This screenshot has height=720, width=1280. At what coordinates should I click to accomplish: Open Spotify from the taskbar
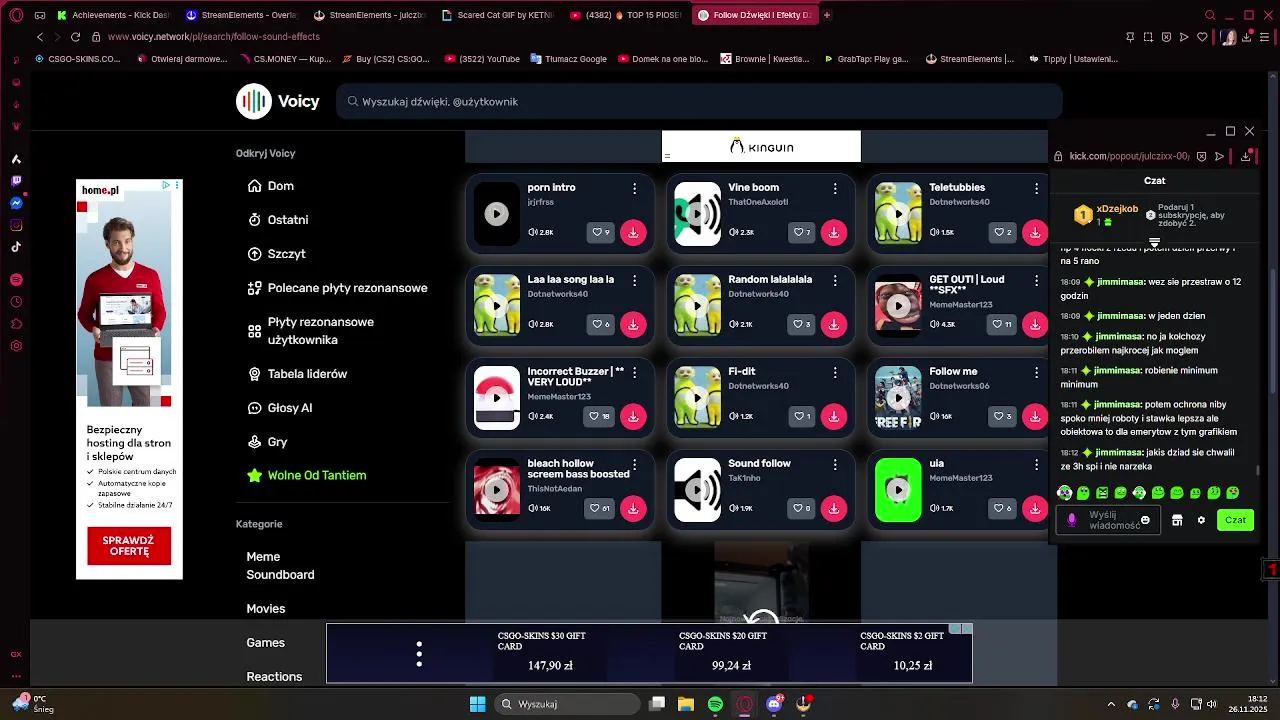click(x=715, y=704)
